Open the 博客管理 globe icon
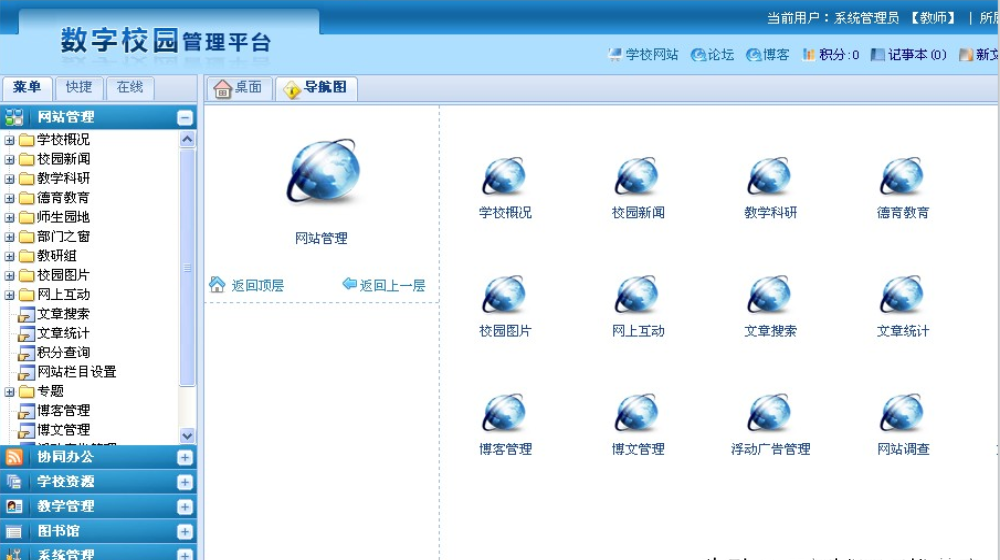The width and height of the screenshot is (1000, 560). pos(504,412)
